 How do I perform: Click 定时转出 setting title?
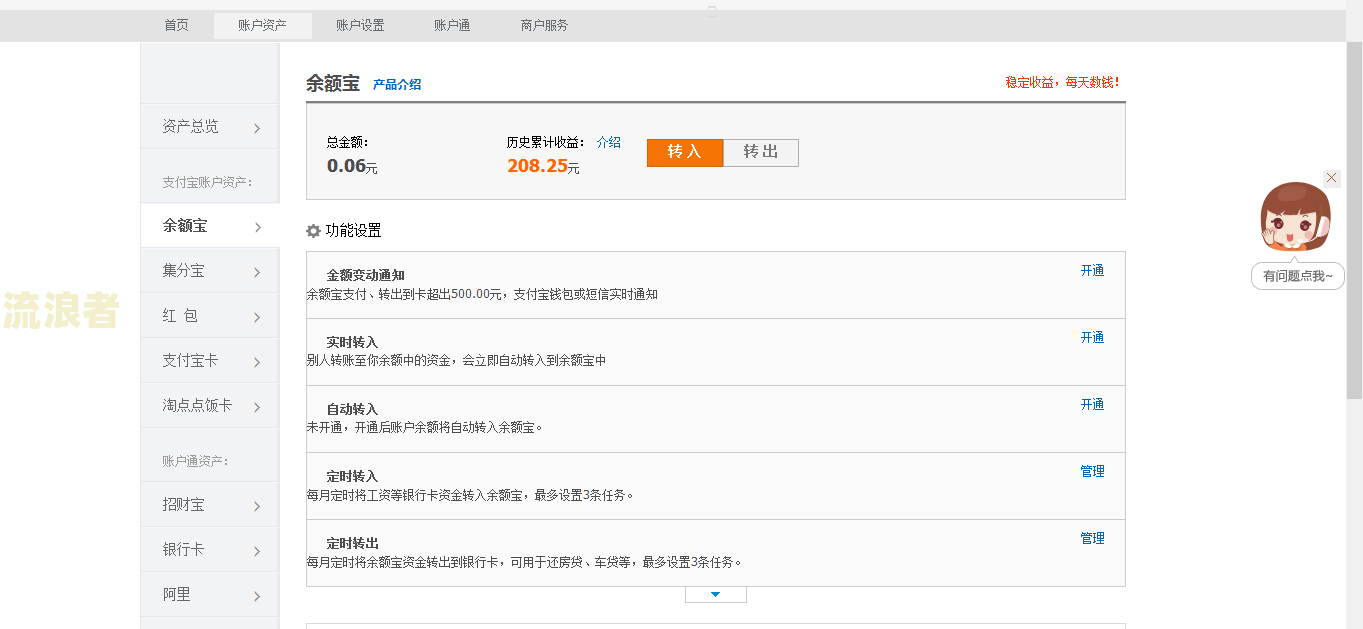pyautogui.click(x=352, y=543)
